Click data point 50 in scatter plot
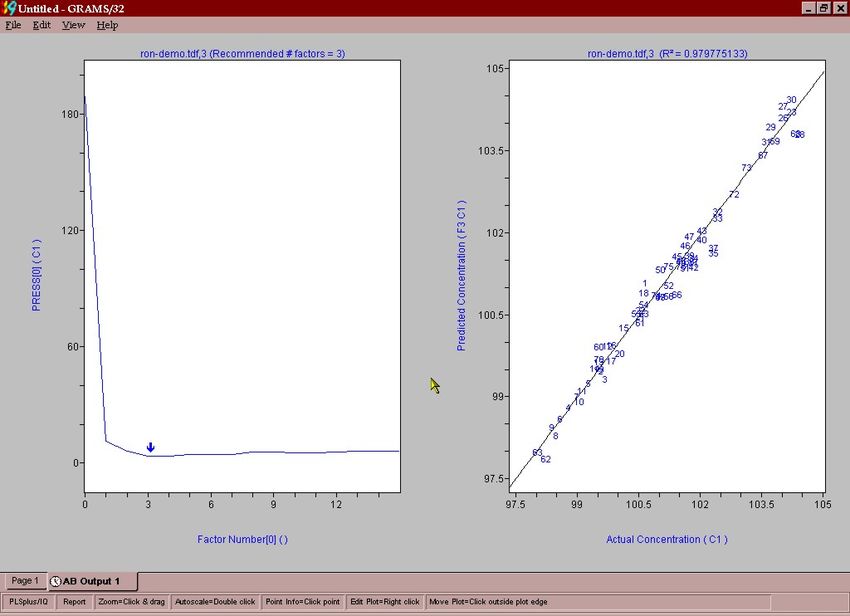The height and width of the screenshot is (616, 850). pos(660,270)
